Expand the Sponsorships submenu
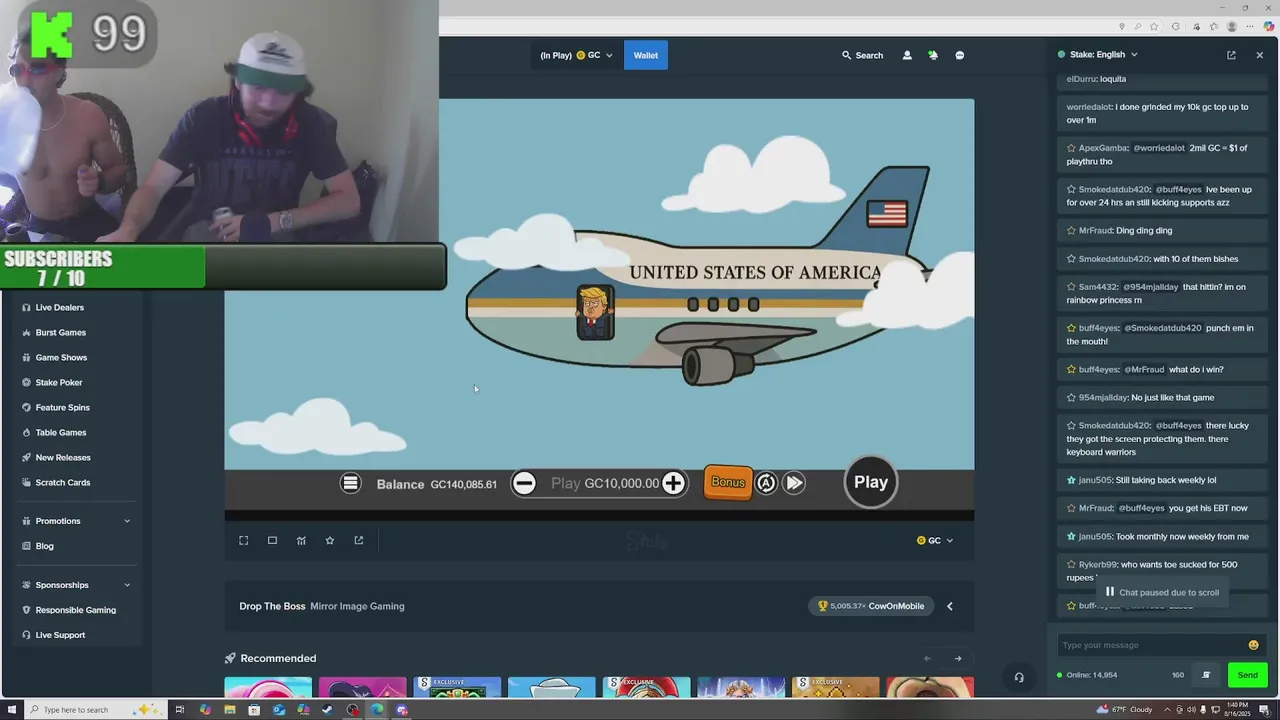Image resolution: width=1280 pixels, height=720 pixels. point(76,585)
